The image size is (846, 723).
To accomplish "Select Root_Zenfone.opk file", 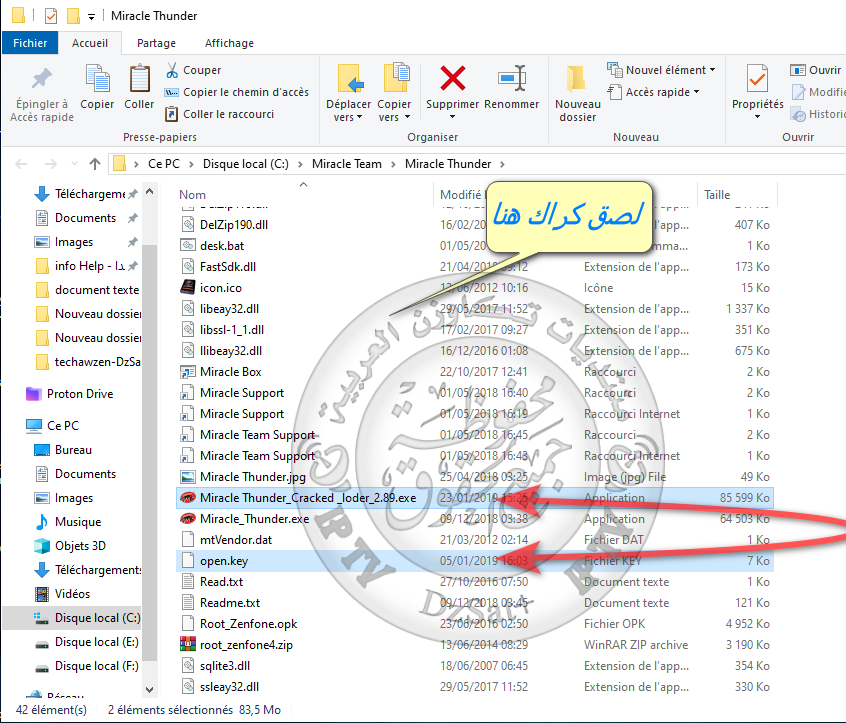I will click(x=248, y=624).
